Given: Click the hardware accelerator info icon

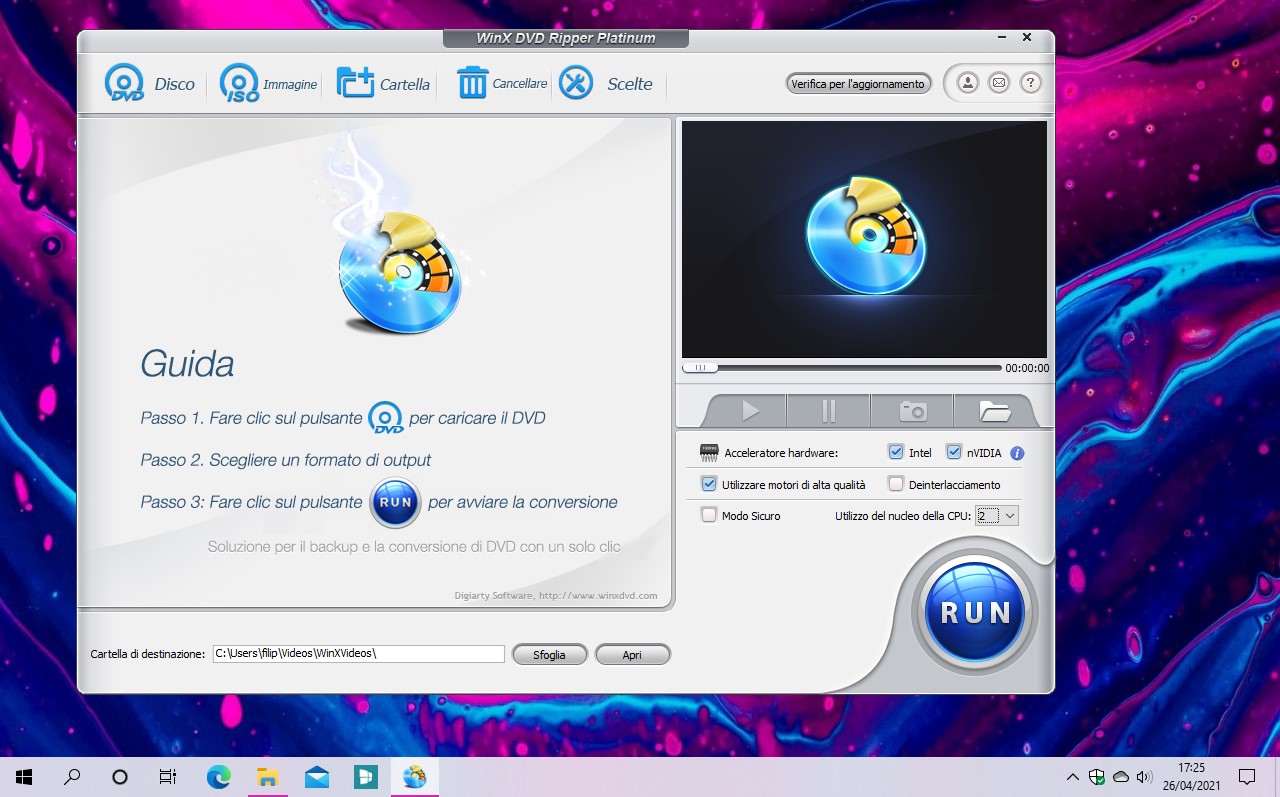Looking at the screenshot, I should point(1017,453).
